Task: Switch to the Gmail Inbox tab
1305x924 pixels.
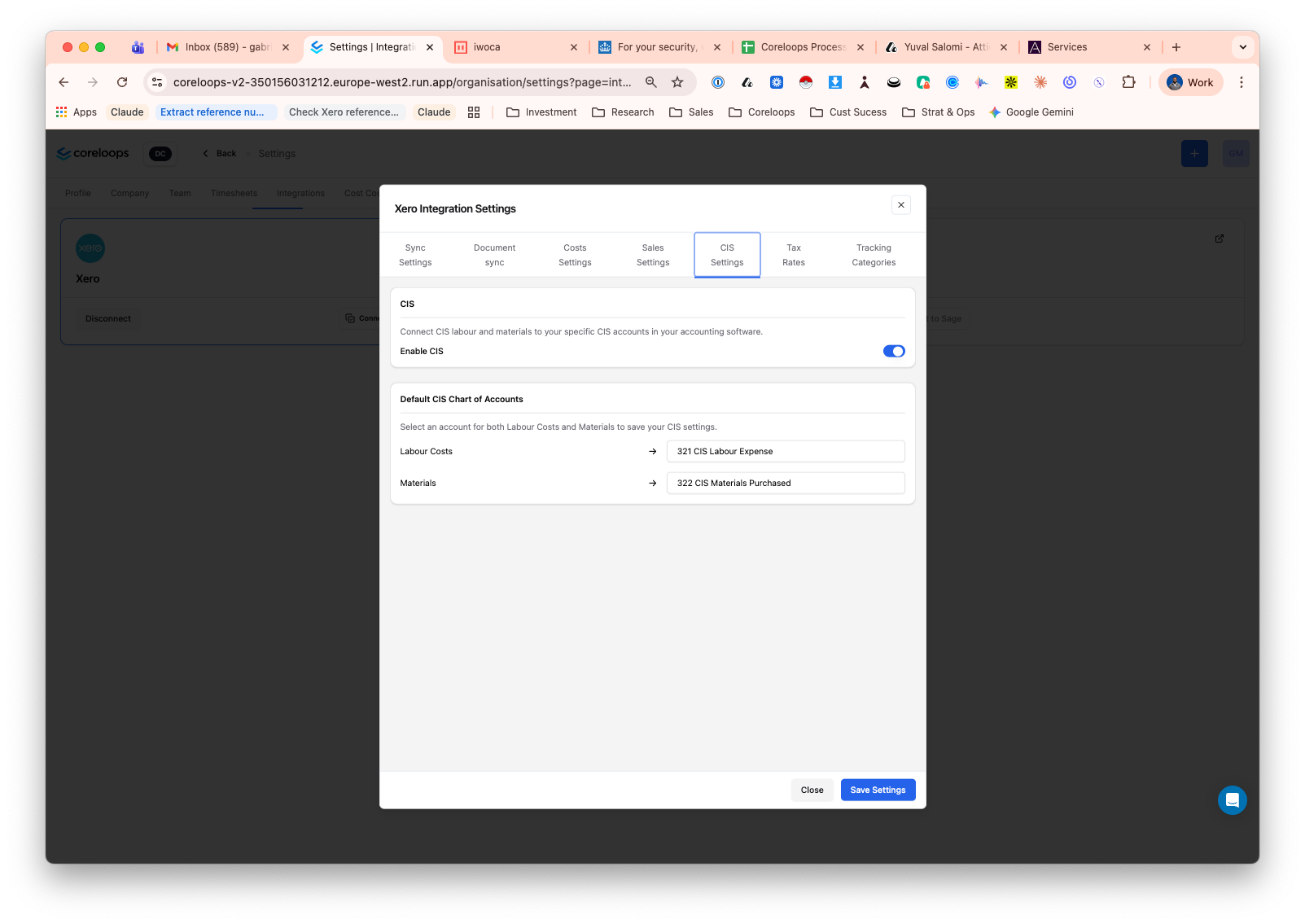Action: click(228, 47)
